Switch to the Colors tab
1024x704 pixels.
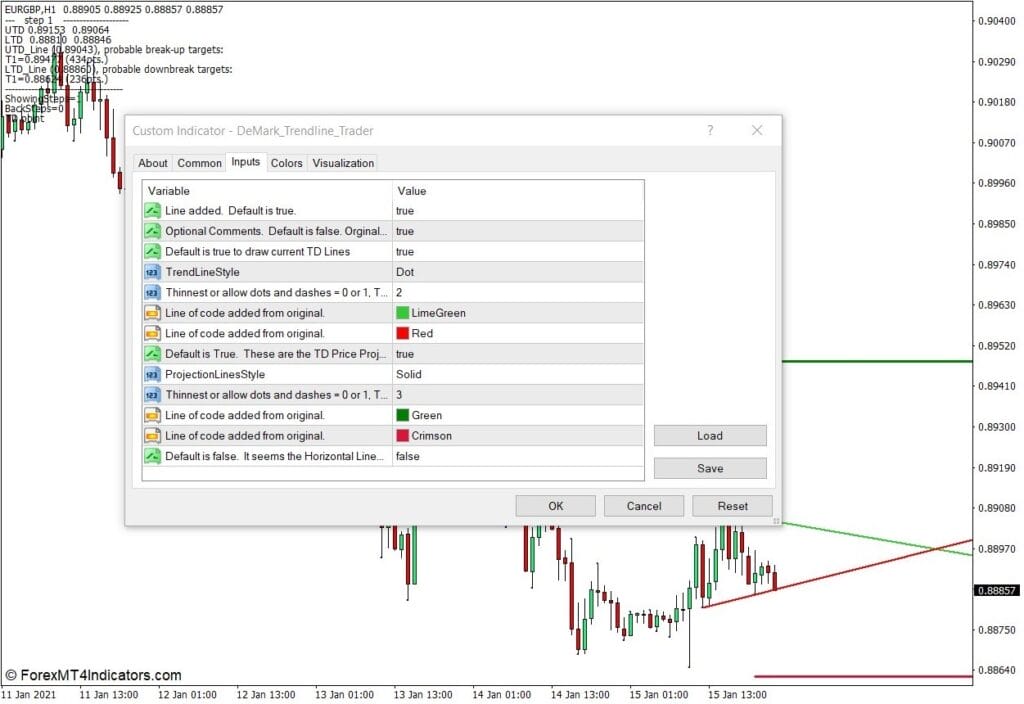pos(287,163)
